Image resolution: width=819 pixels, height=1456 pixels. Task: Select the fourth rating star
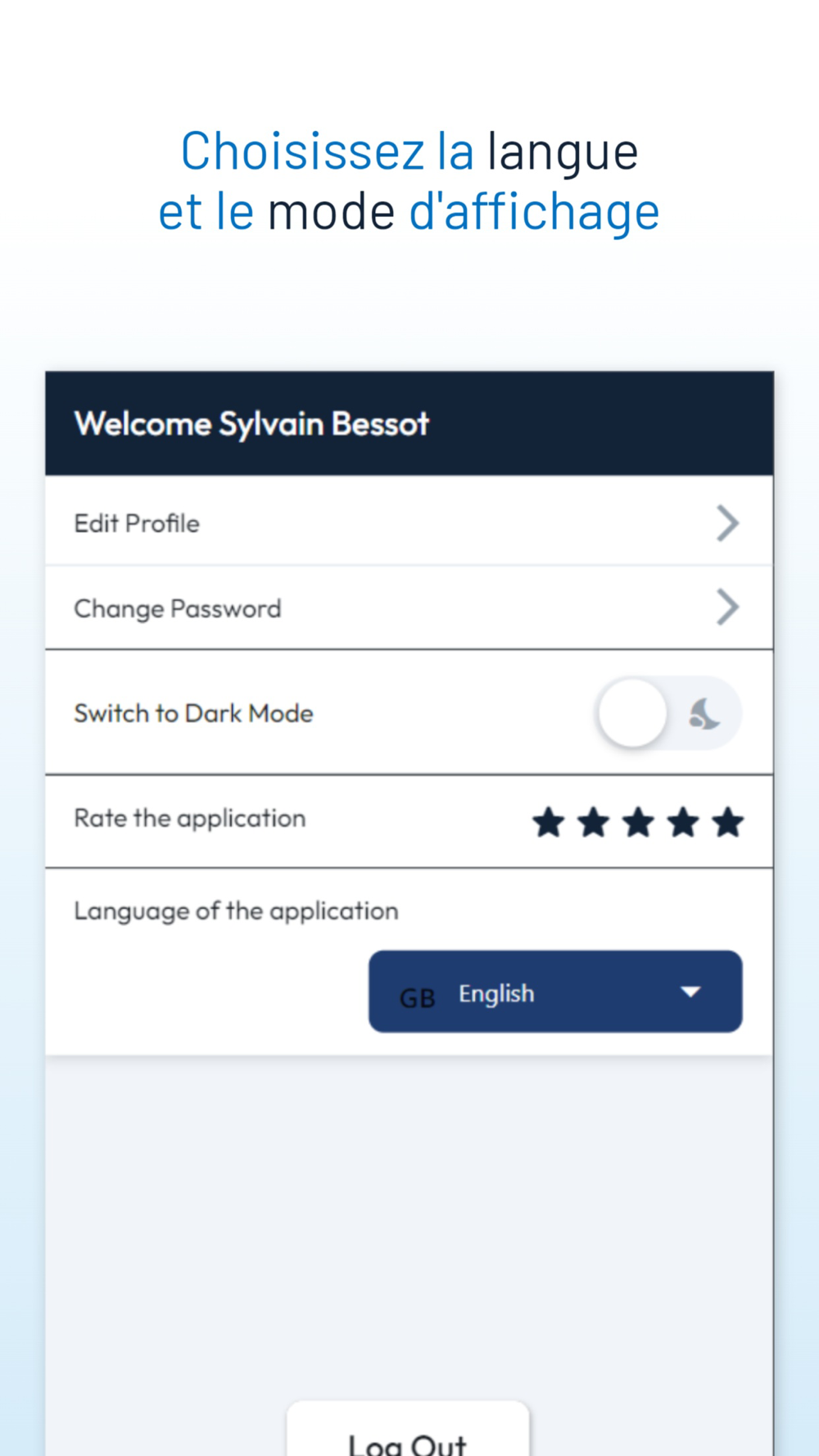683,822
